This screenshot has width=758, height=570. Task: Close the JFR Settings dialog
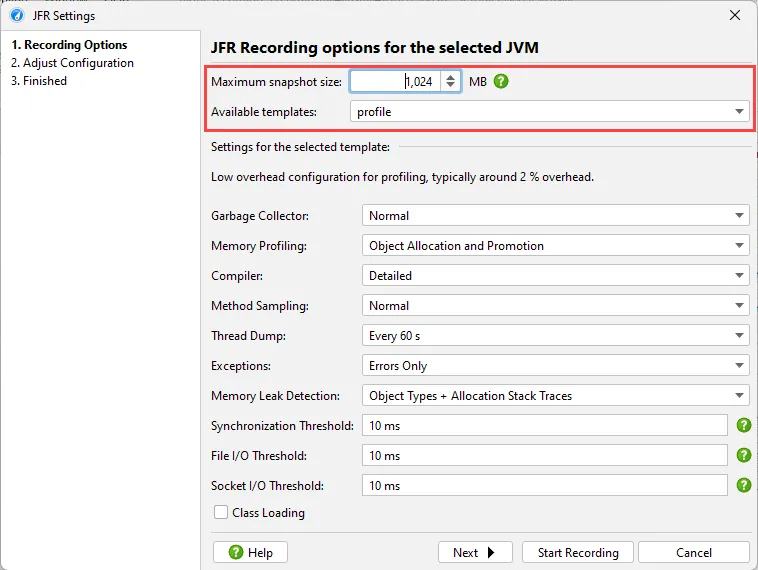pos(735,15)
